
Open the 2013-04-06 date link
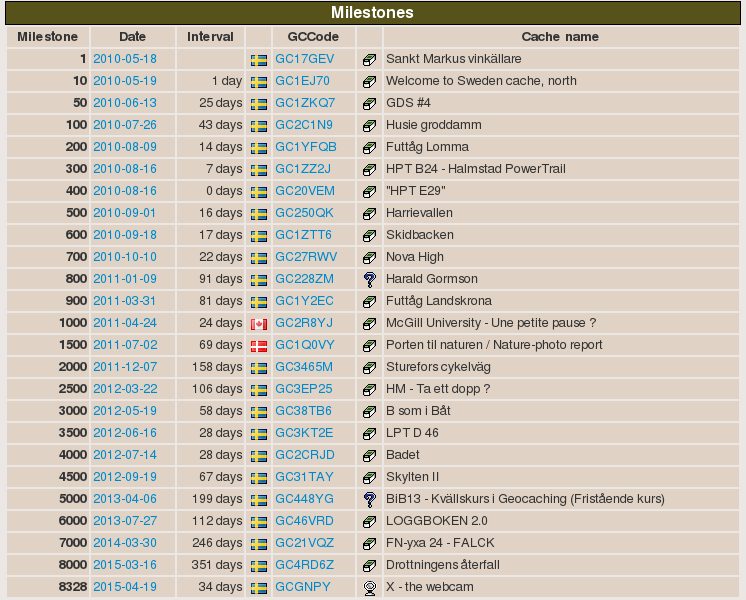coord(125,499)
